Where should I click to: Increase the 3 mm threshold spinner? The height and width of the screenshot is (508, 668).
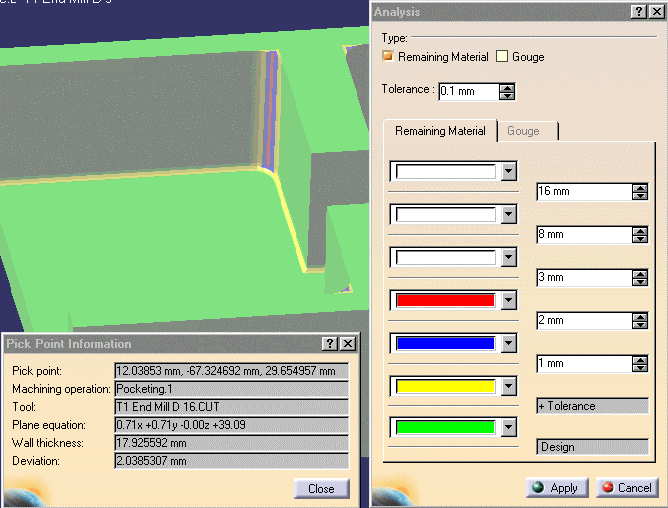point(640,273)
